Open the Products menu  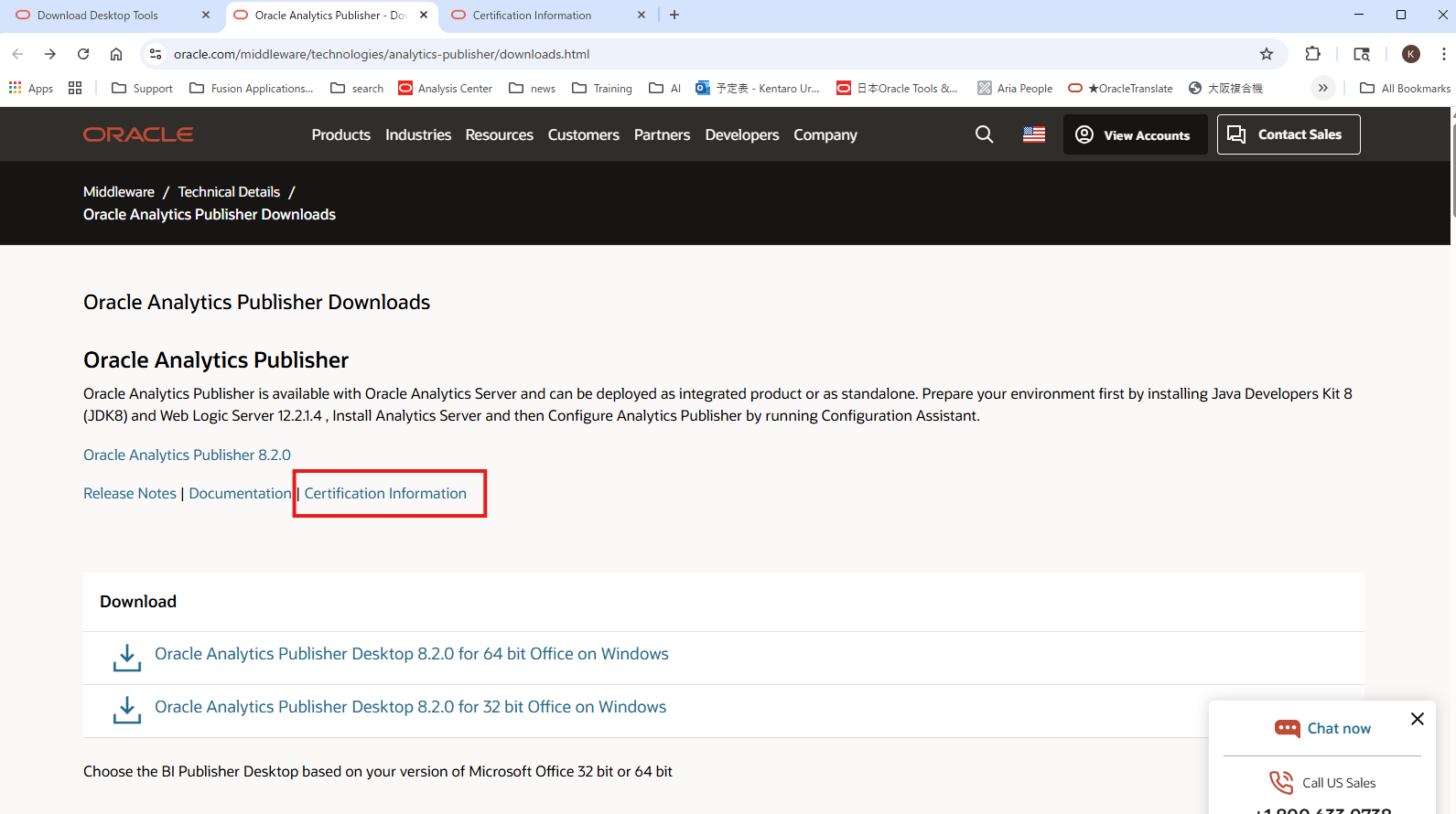(x=340, y=134)
